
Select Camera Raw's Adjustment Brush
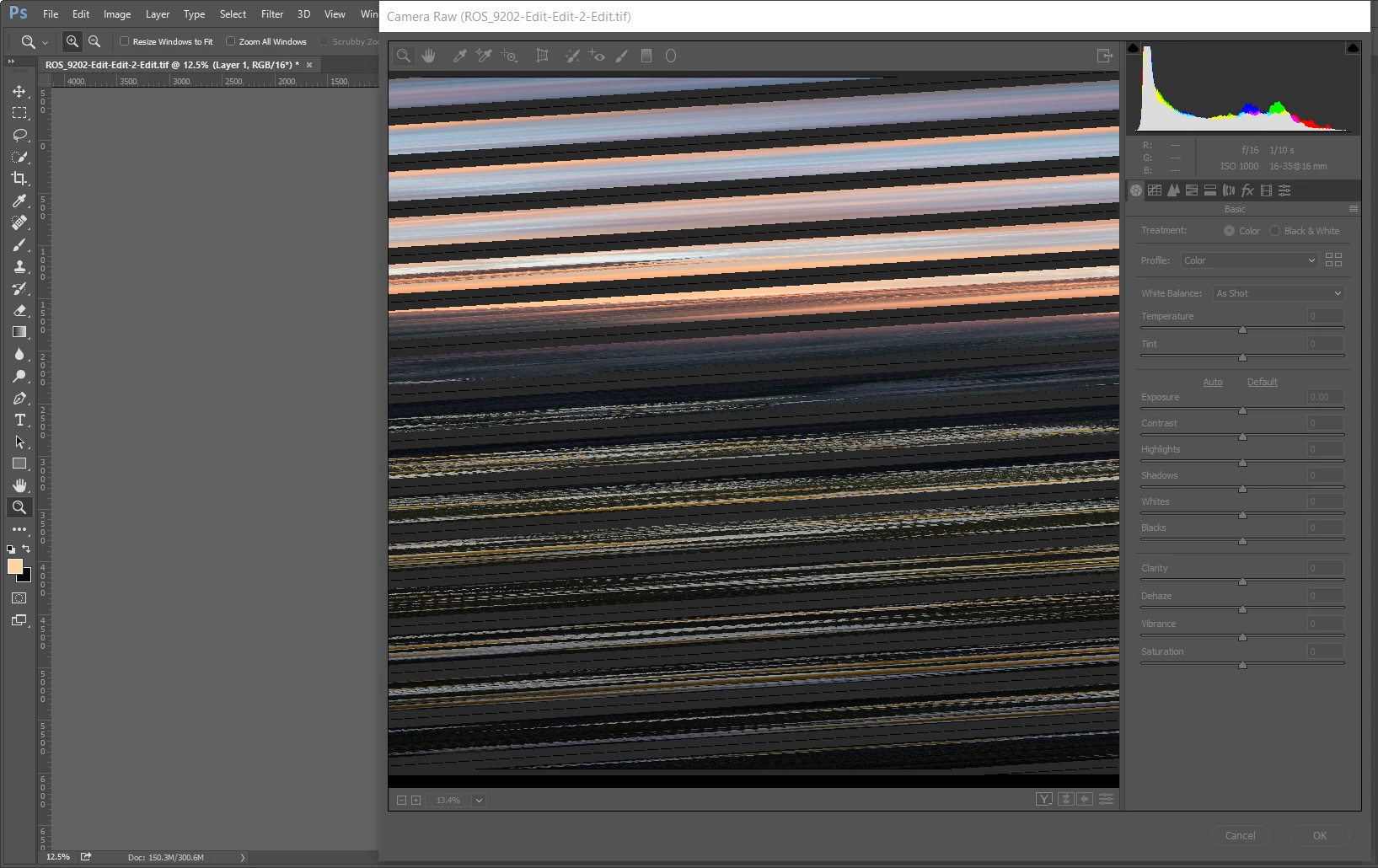tap(622, 56)
